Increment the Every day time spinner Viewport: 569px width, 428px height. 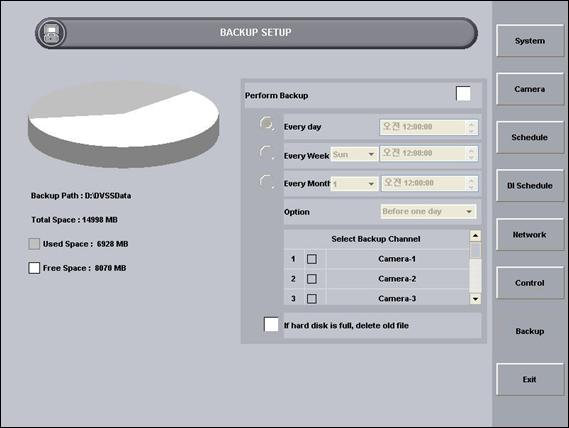(x=471, y=125)
